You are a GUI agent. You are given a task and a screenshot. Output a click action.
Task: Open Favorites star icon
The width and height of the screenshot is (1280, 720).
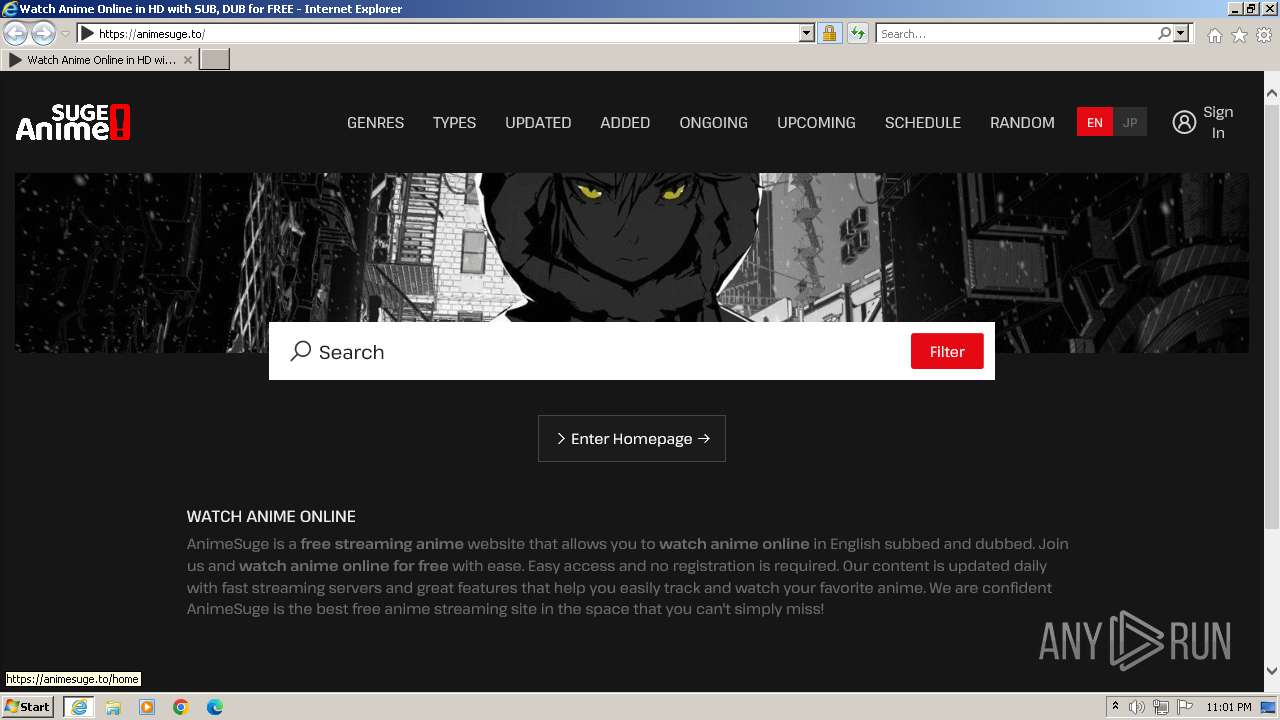(1239, 35)
